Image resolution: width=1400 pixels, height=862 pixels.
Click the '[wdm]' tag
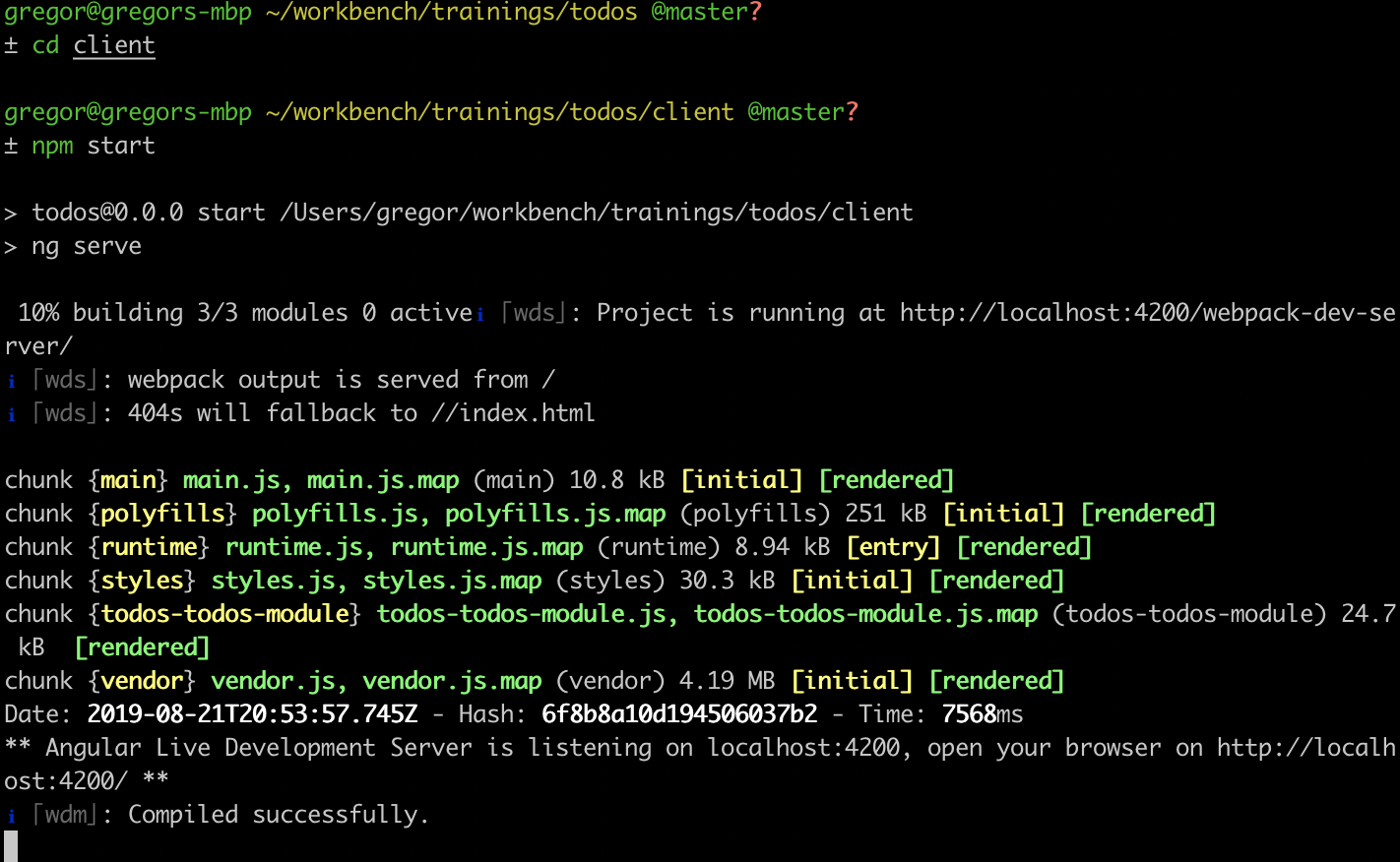pos(66,815)
